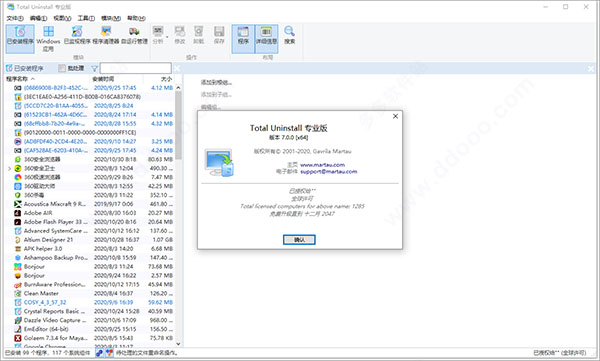This screenshot has height=361, width=600.
Task: Open the dropdown arrow beside 分析
Action: [167, 37]
